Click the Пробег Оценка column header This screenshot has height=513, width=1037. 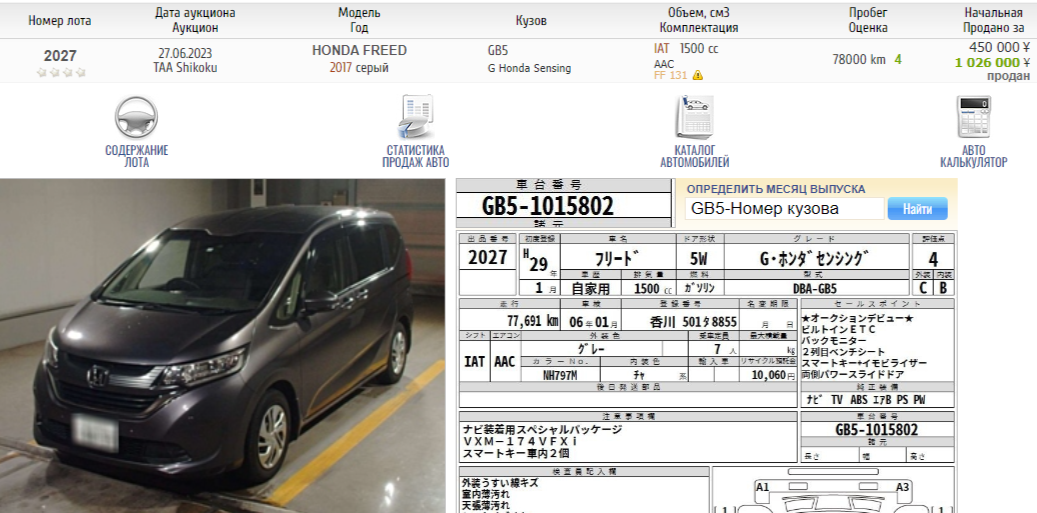click(868, 20)
